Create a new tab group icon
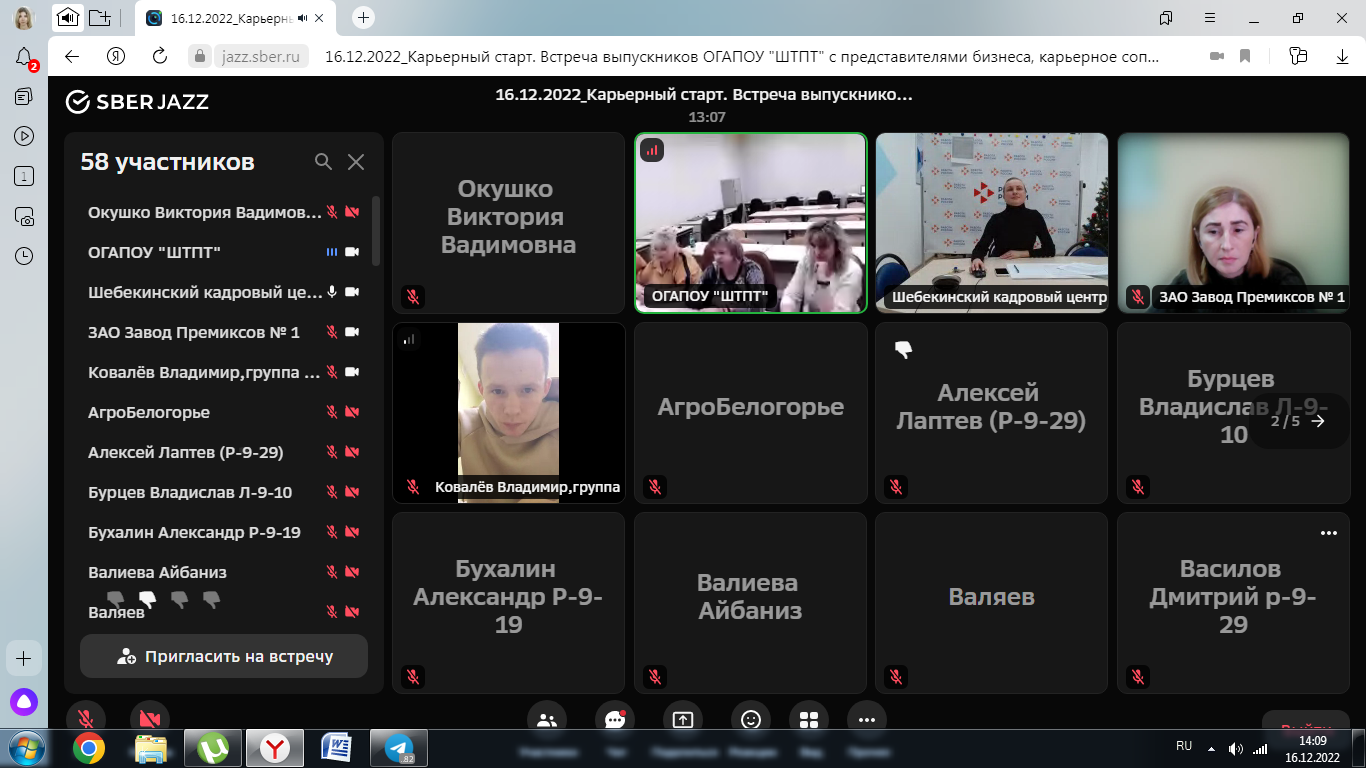Screen dimensions: 1366x768 pyautogui.click(x=99, y=17)
